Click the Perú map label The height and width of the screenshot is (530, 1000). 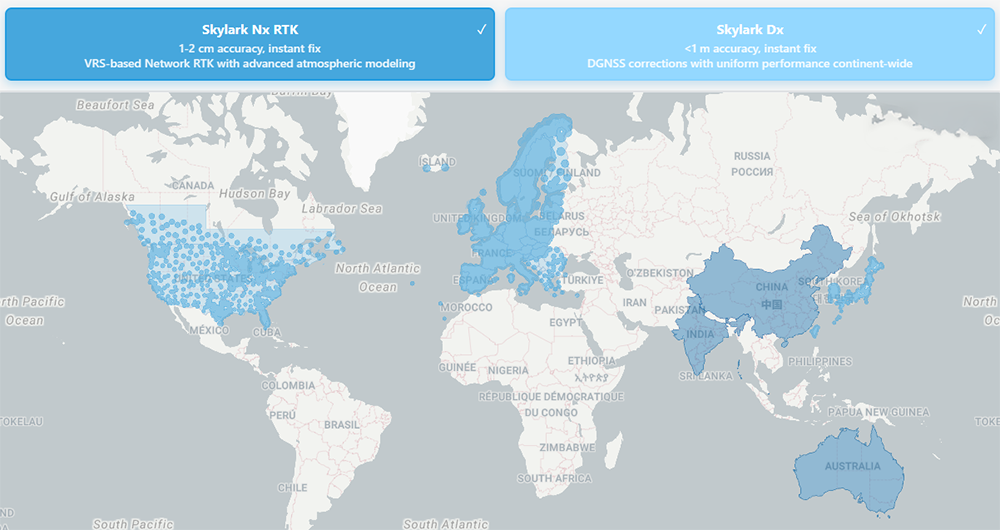[x=283, y=415]
